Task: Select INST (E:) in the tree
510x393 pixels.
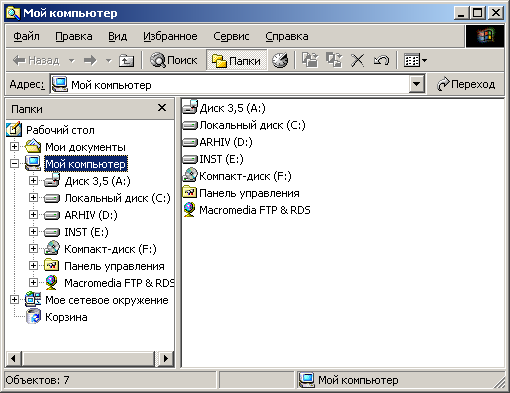Action: coord(86,232)
